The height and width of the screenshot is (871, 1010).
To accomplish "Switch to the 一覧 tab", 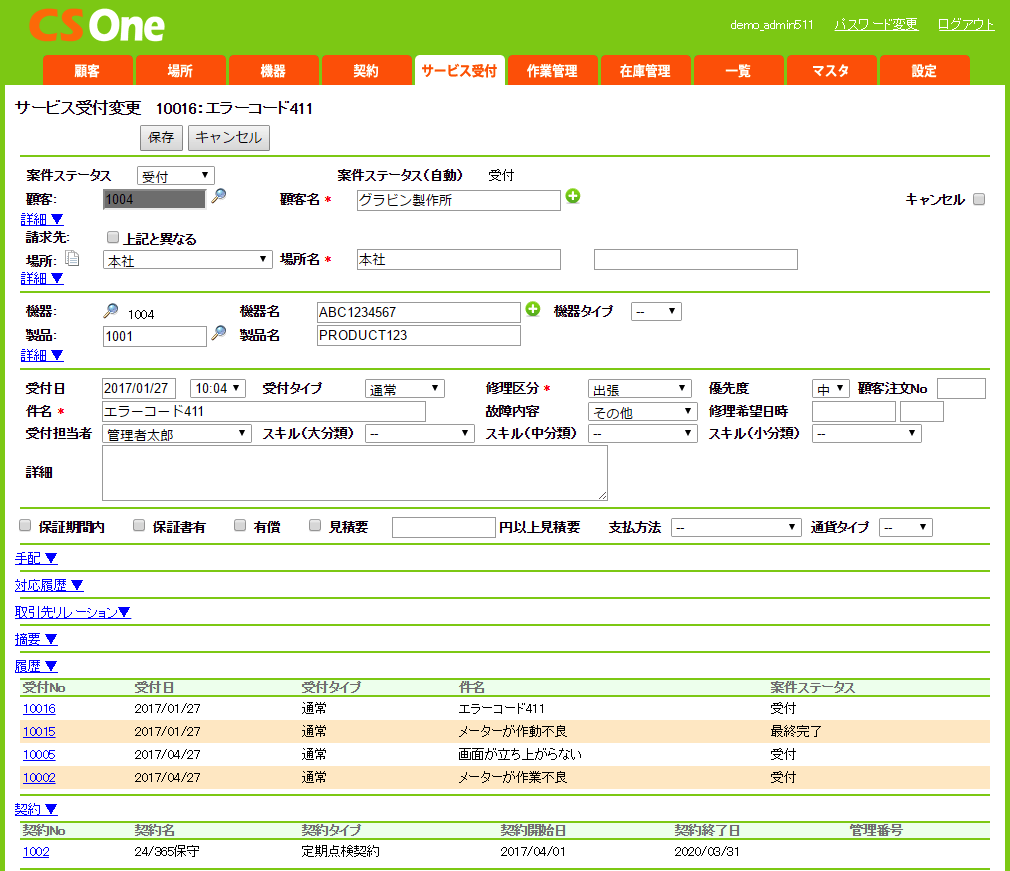I will [x=739, y=70].
